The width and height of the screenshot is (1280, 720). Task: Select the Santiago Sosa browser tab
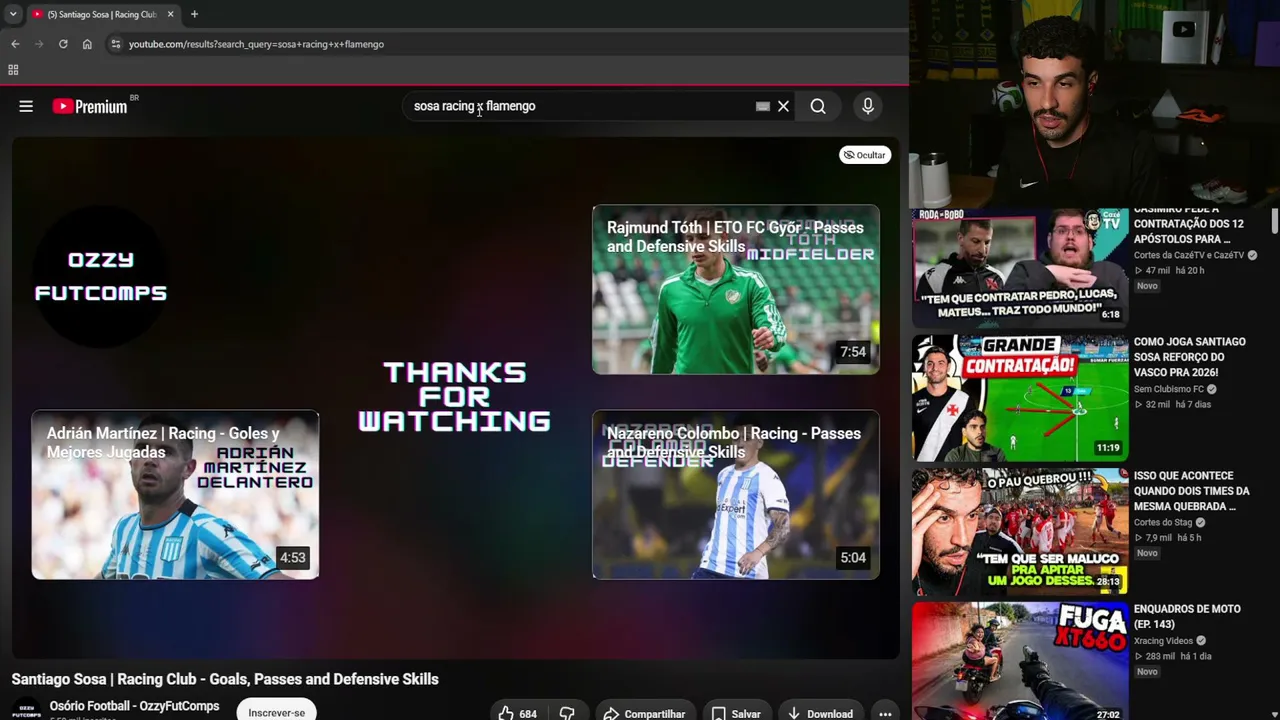103,14
